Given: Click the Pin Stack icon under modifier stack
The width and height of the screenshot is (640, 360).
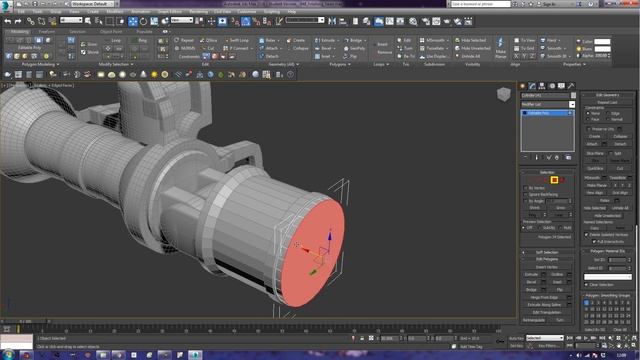Looking at the screenshot, I should (526, 157).
